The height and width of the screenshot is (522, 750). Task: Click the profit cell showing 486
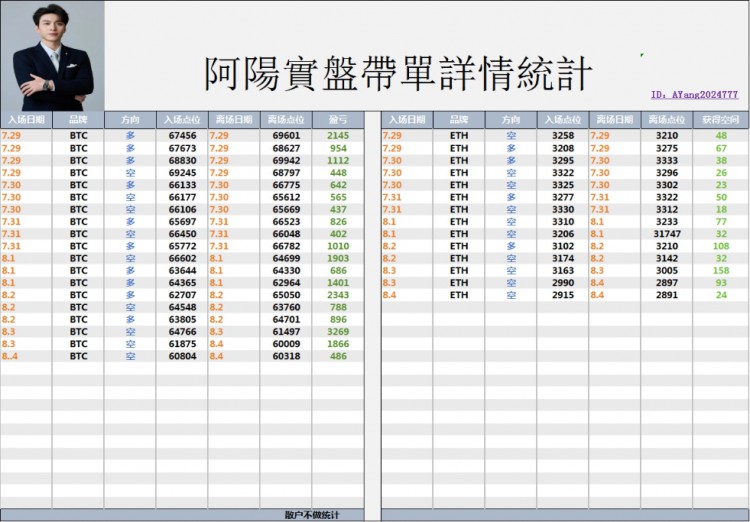pos(338,356)
